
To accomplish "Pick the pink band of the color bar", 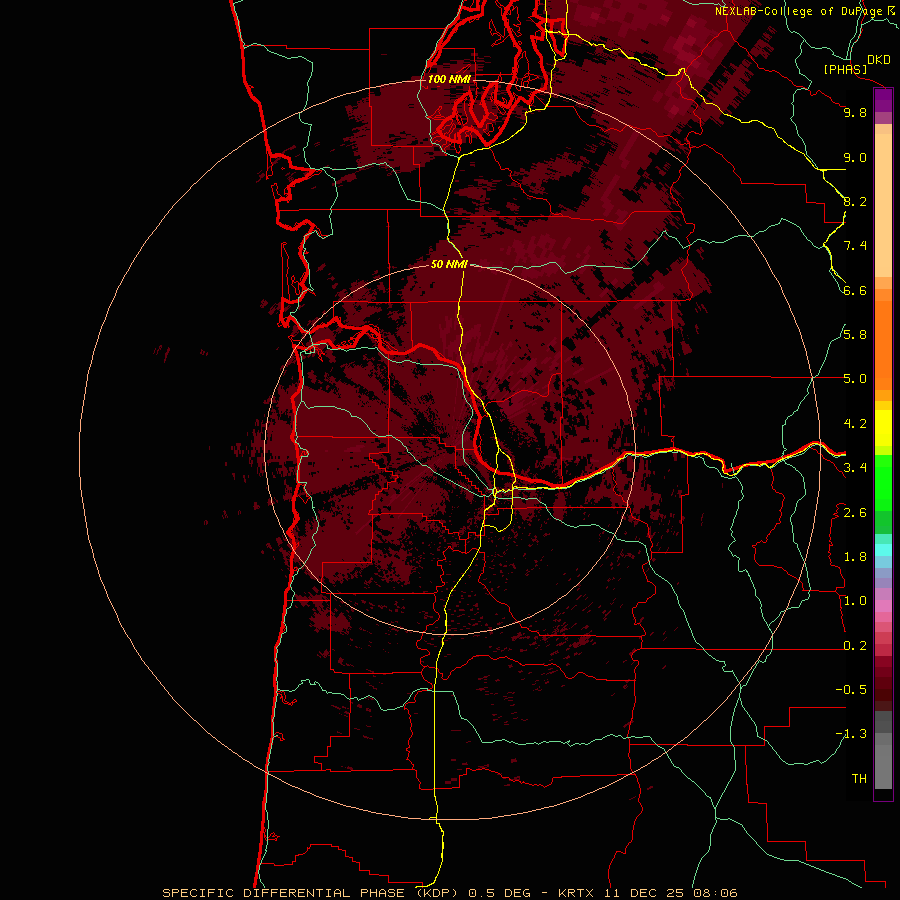I will pyautogui.click(x=883, y=606).
